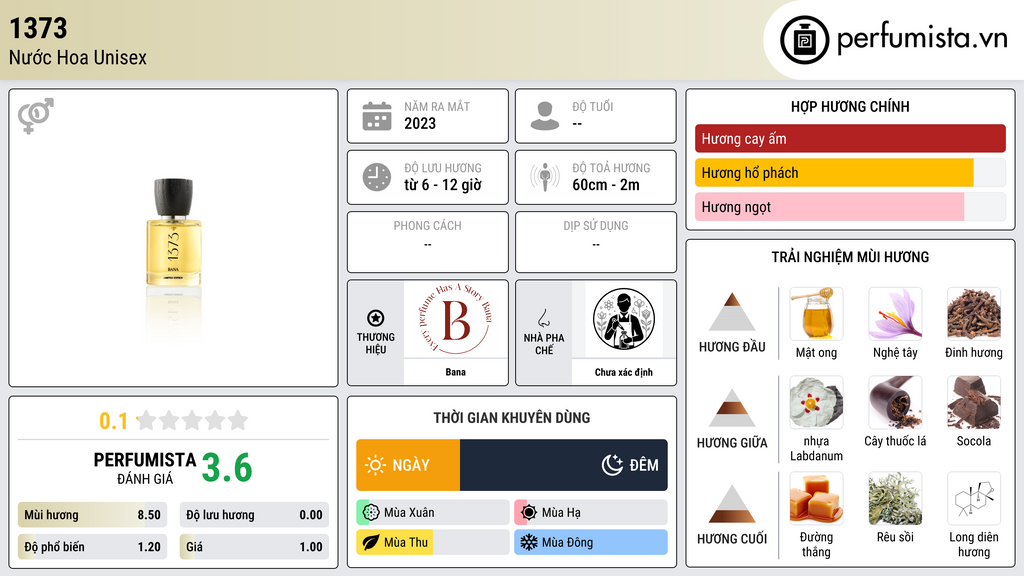Click the release year 2023 value

(x=420, y=124)
